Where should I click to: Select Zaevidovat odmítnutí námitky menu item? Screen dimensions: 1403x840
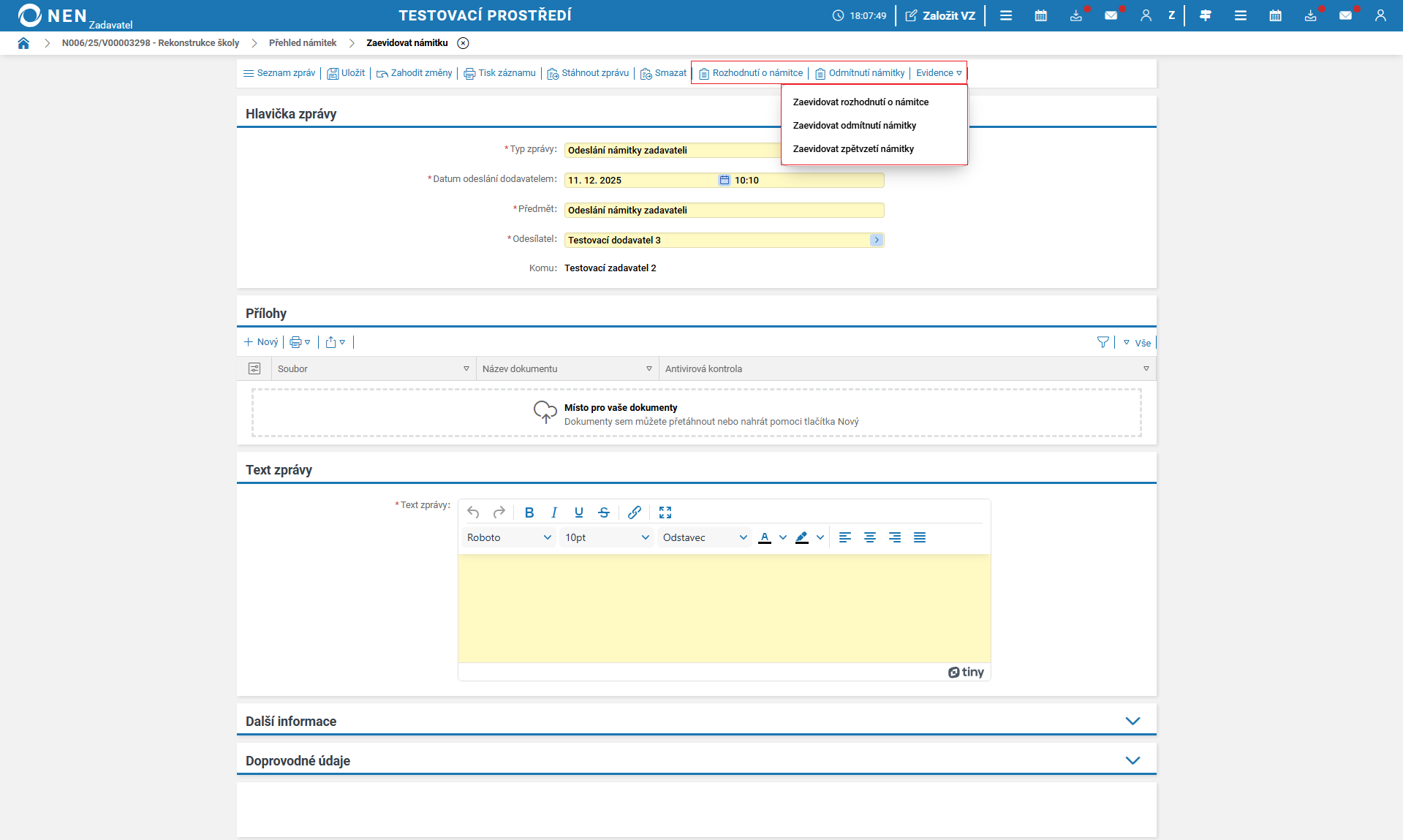854,126
